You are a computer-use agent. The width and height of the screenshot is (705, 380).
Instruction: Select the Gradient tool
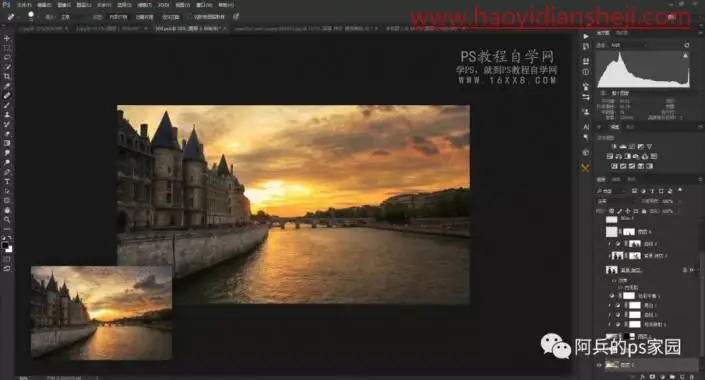click(7, 143)
